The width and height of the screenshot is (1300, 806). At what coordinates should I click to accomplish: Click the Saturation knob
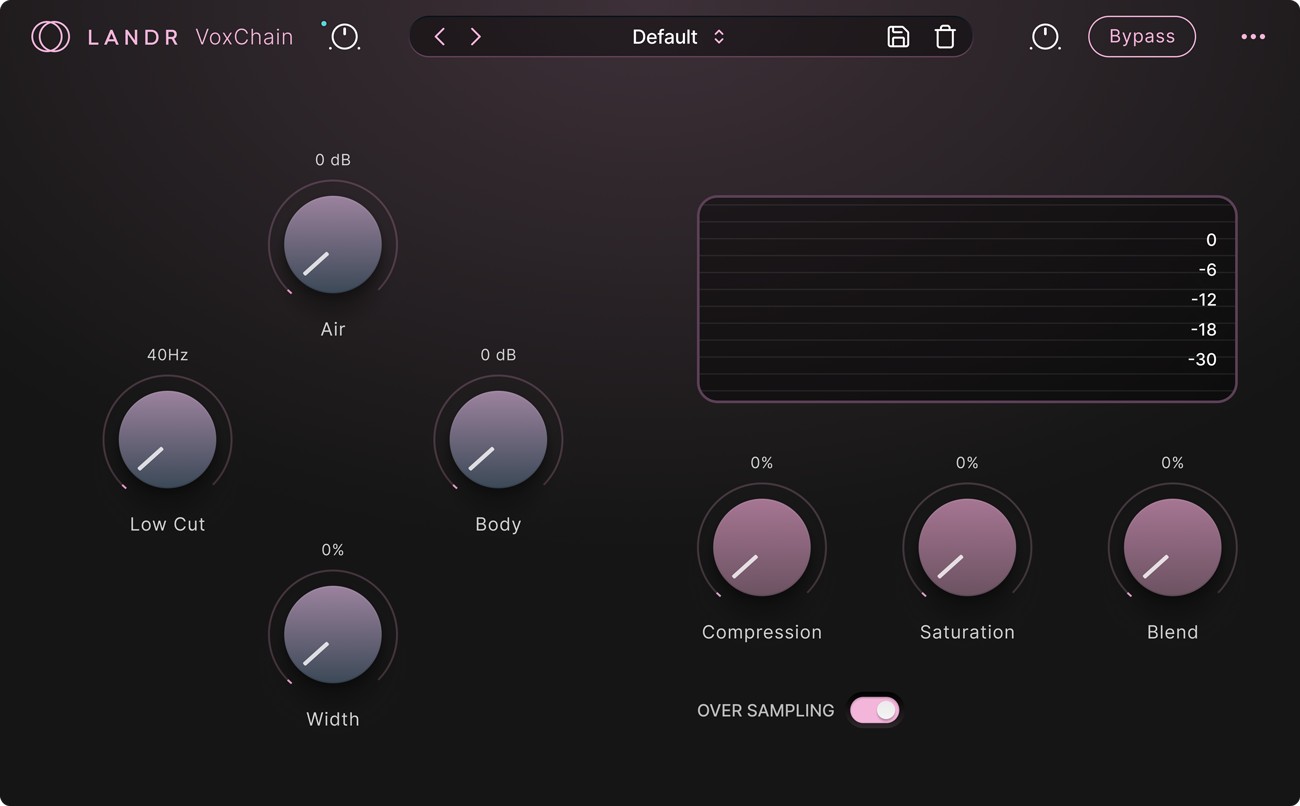(x=967, y=548)
